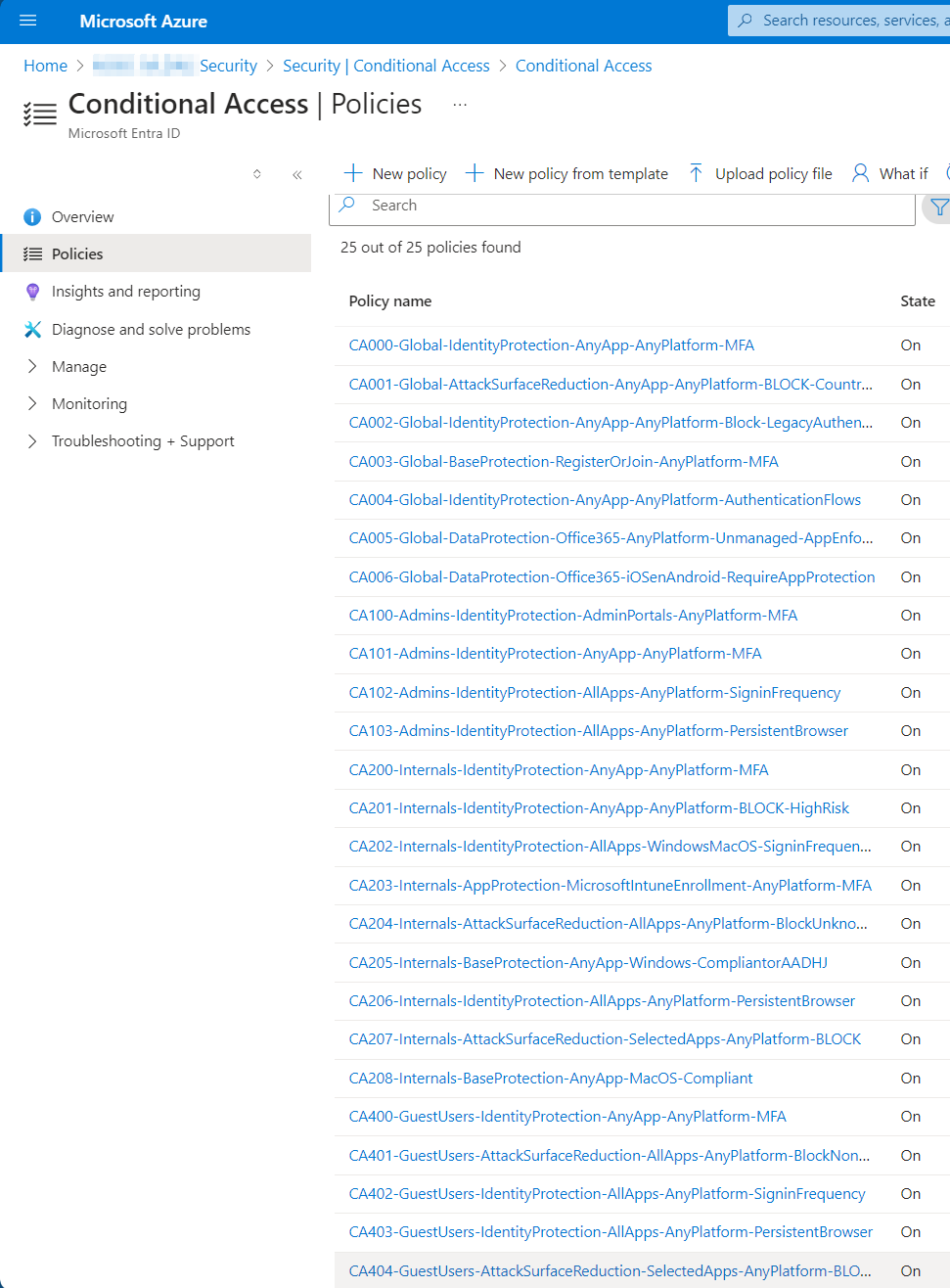The height and width of the screenshot is (1288, 950).
Task: Open policy CA102-Admins SigninFrequency
Action: tap(595, 693)
